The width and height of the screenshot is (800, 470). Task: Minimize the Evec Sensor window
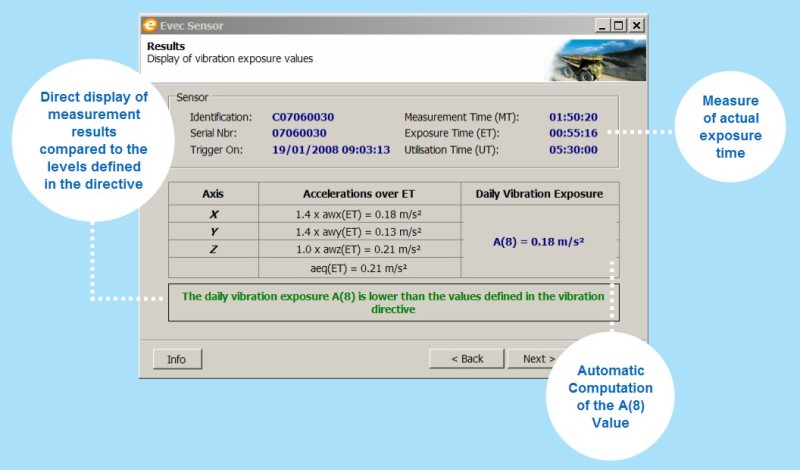click(x=603, y=26)
